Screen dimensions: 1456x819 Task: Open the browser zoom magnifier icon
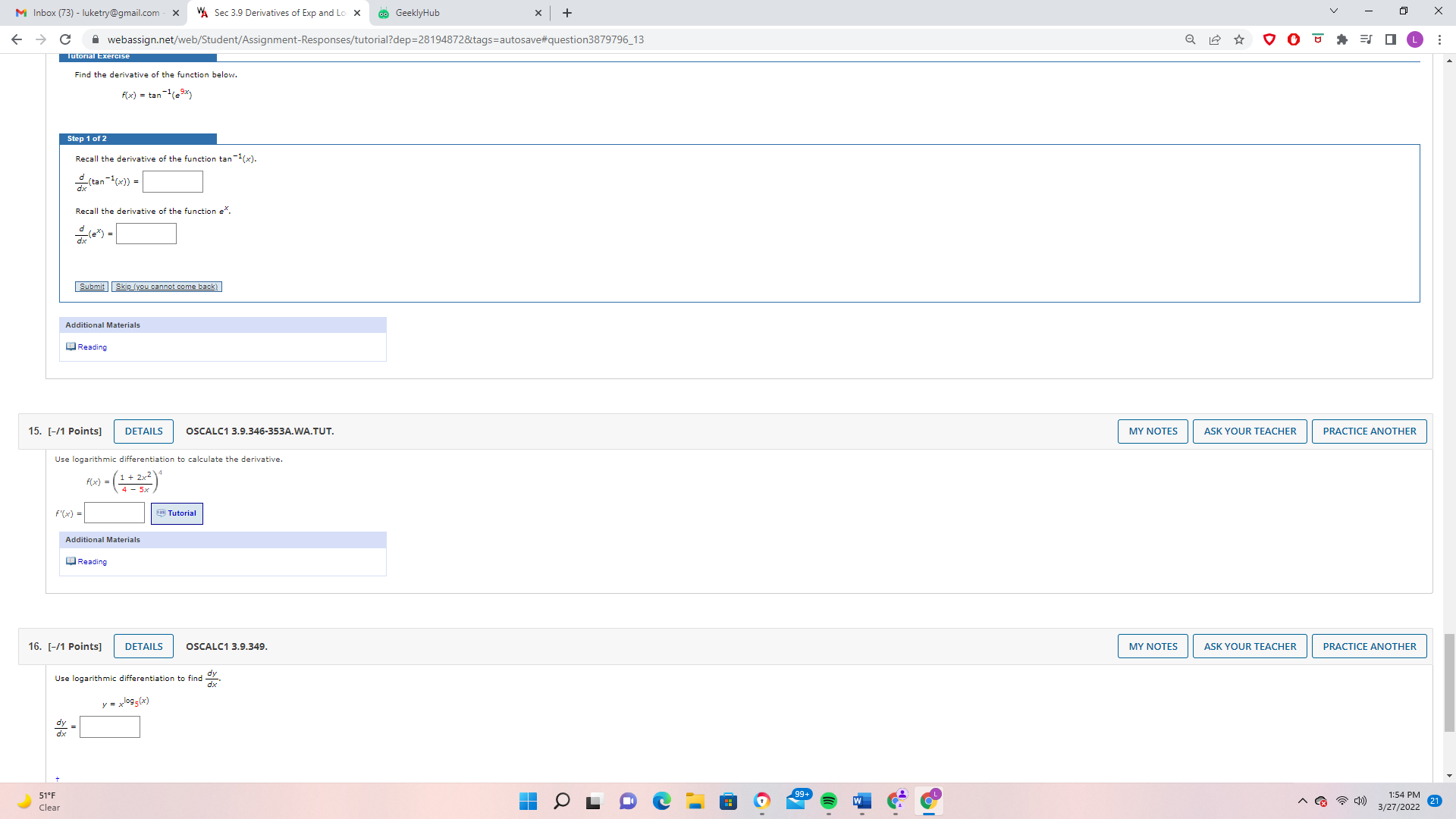pyautogui.click(x=1191, y=39)
